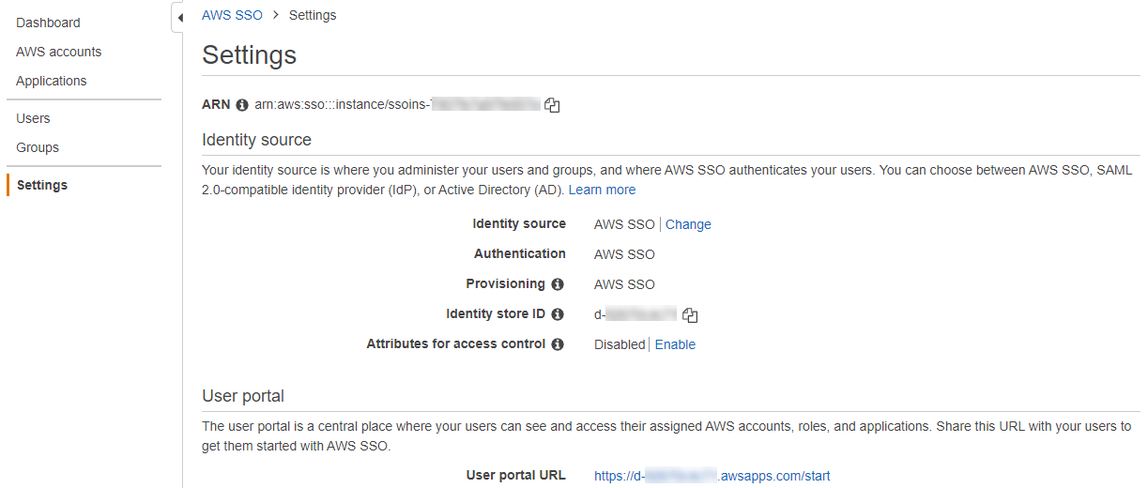Image resolution: width=1148 pixels, height=488 pixels.
Task: Show info tooltip next to ARN label
Action: tap(242, 105)
